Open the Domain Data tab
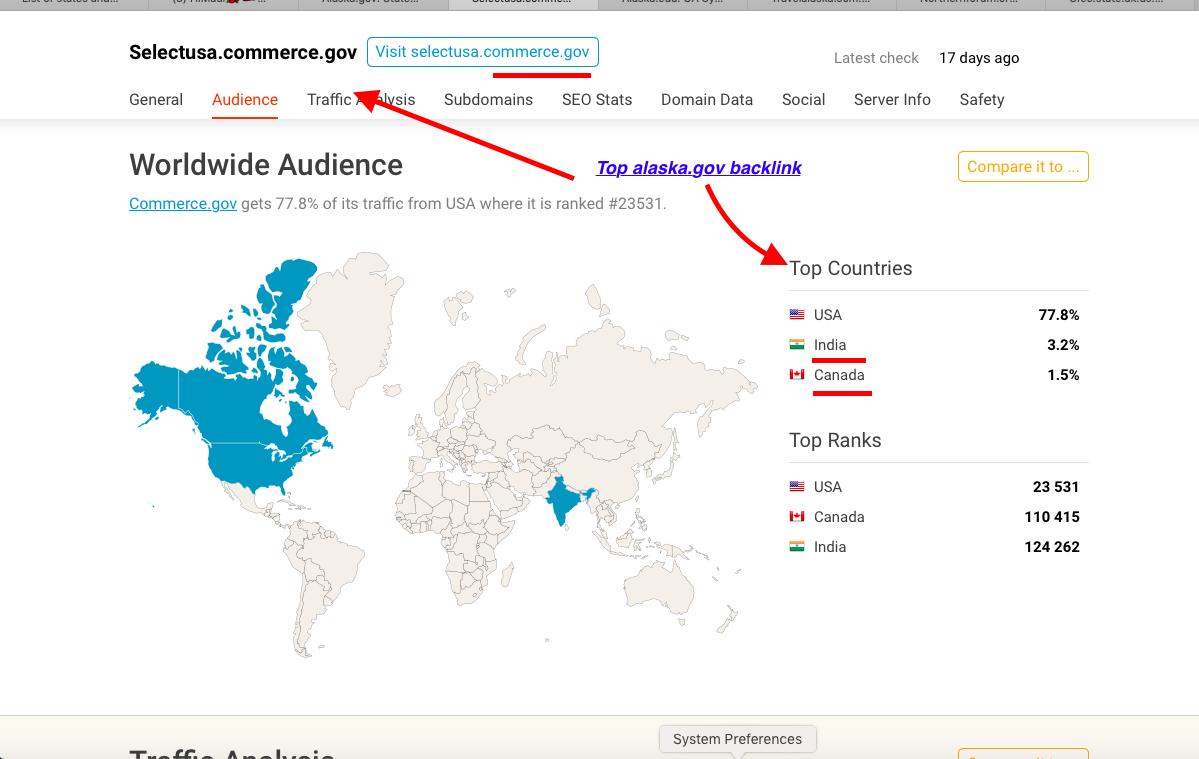 point(707,99)
